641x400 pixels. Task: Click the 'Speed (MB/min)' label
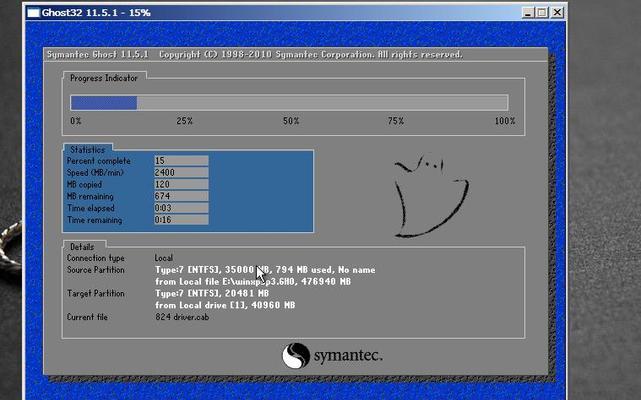[95, 173]
